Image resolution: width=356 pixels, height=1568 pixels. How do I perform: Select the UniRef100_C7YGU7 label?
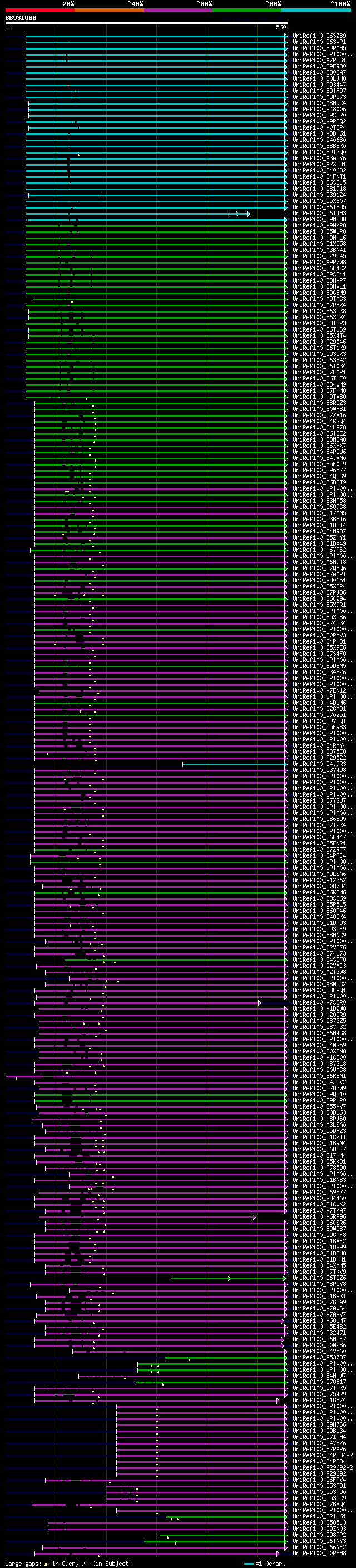coord(319,800)
